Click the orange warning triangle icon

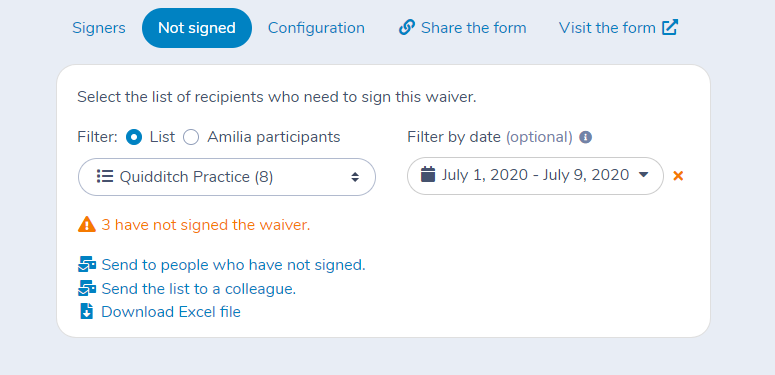(x=86, y=224)
